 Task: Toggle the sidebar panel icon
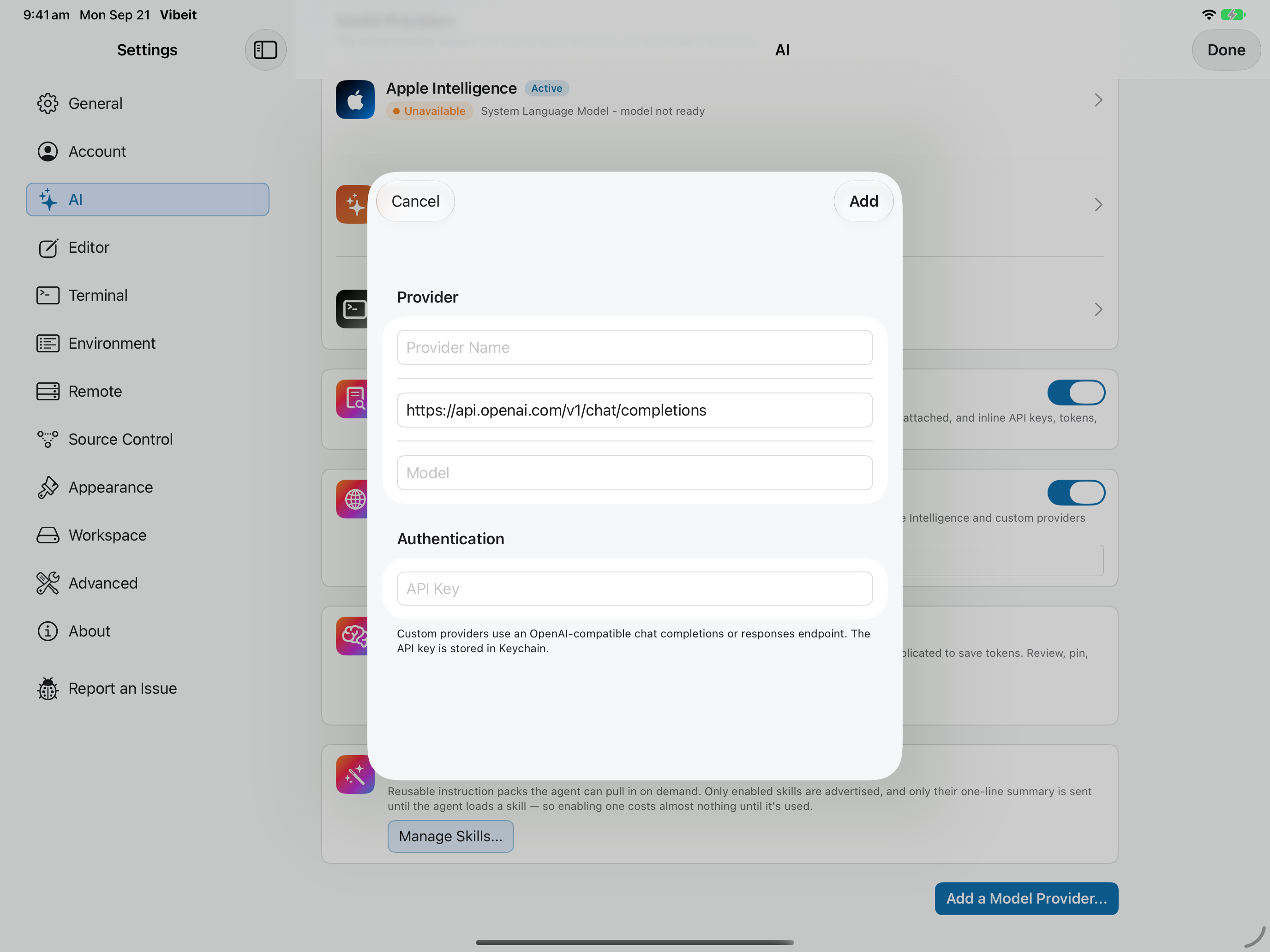(x=265, y=50)
